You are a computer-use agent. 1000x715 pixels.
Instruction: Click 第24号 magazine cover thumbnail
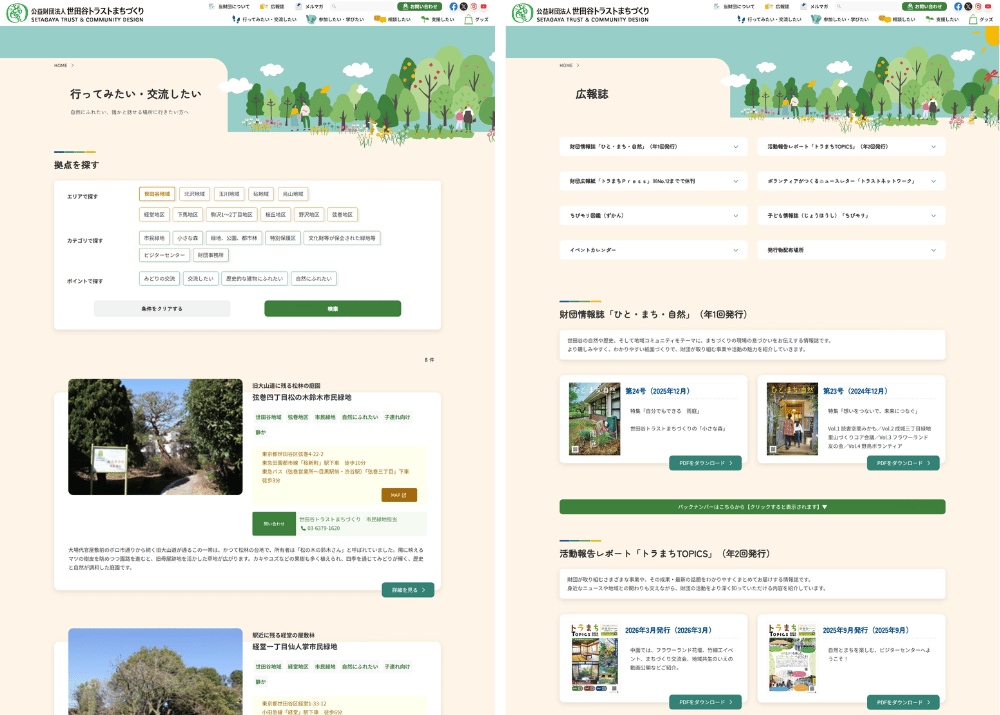click(x=594, y=418)
